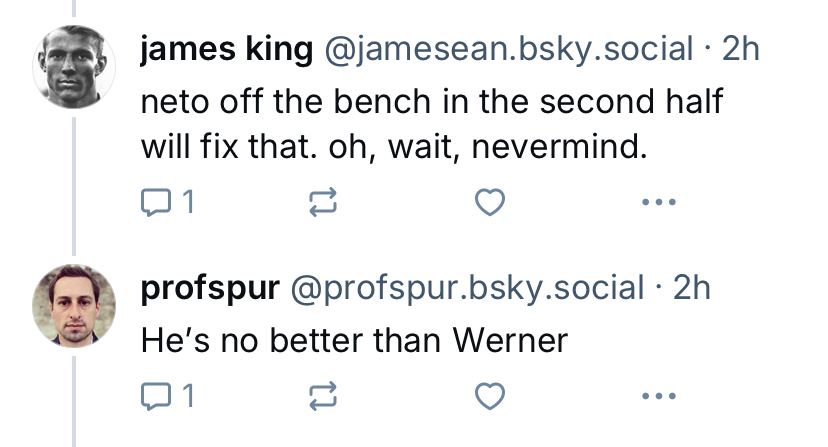Click the 2h timestamp on profspur's post
This screenshot has height=447, width=828.
[x=691, y=289]
